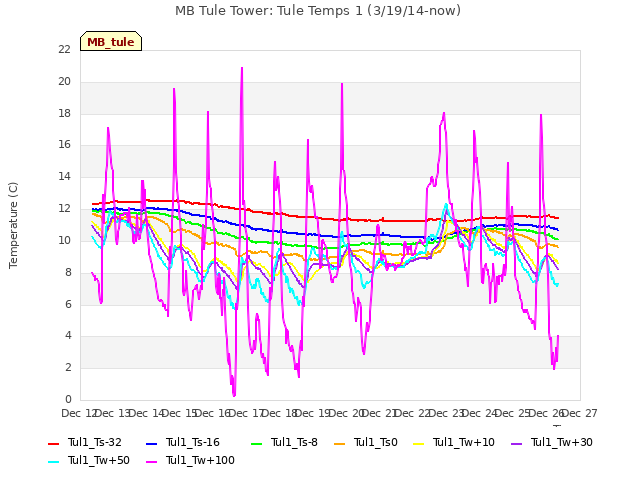
Task: Click the red Tul1_Ts-32 legend swatch
Action: [x=53, y=443]
